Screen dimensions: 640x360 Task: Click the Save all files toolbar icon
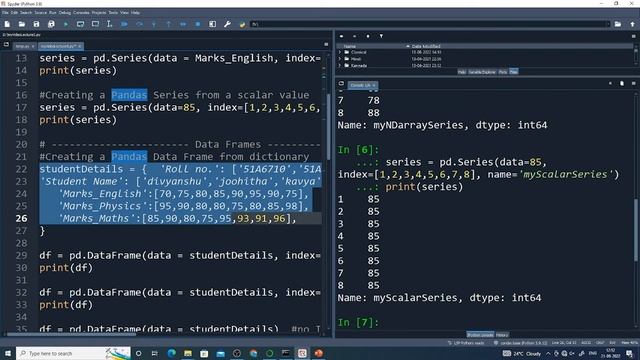pos(51,24)
